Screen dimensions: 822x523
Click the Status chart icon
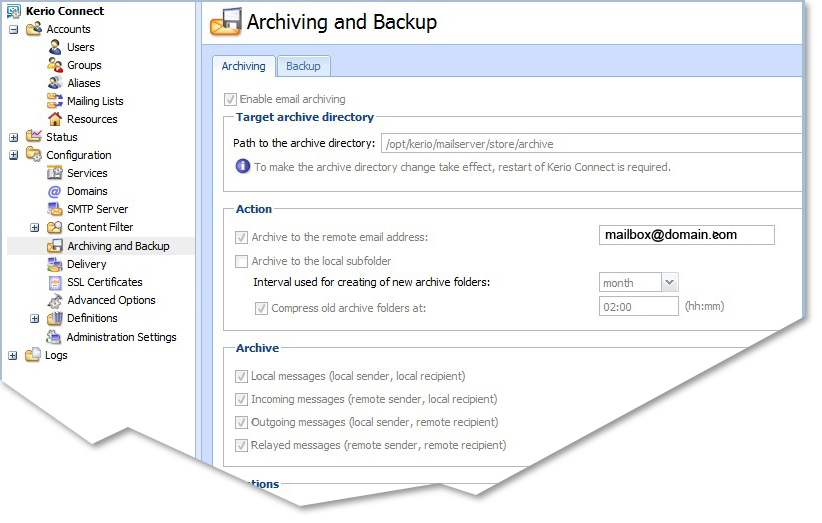click(x=34, y=136)
